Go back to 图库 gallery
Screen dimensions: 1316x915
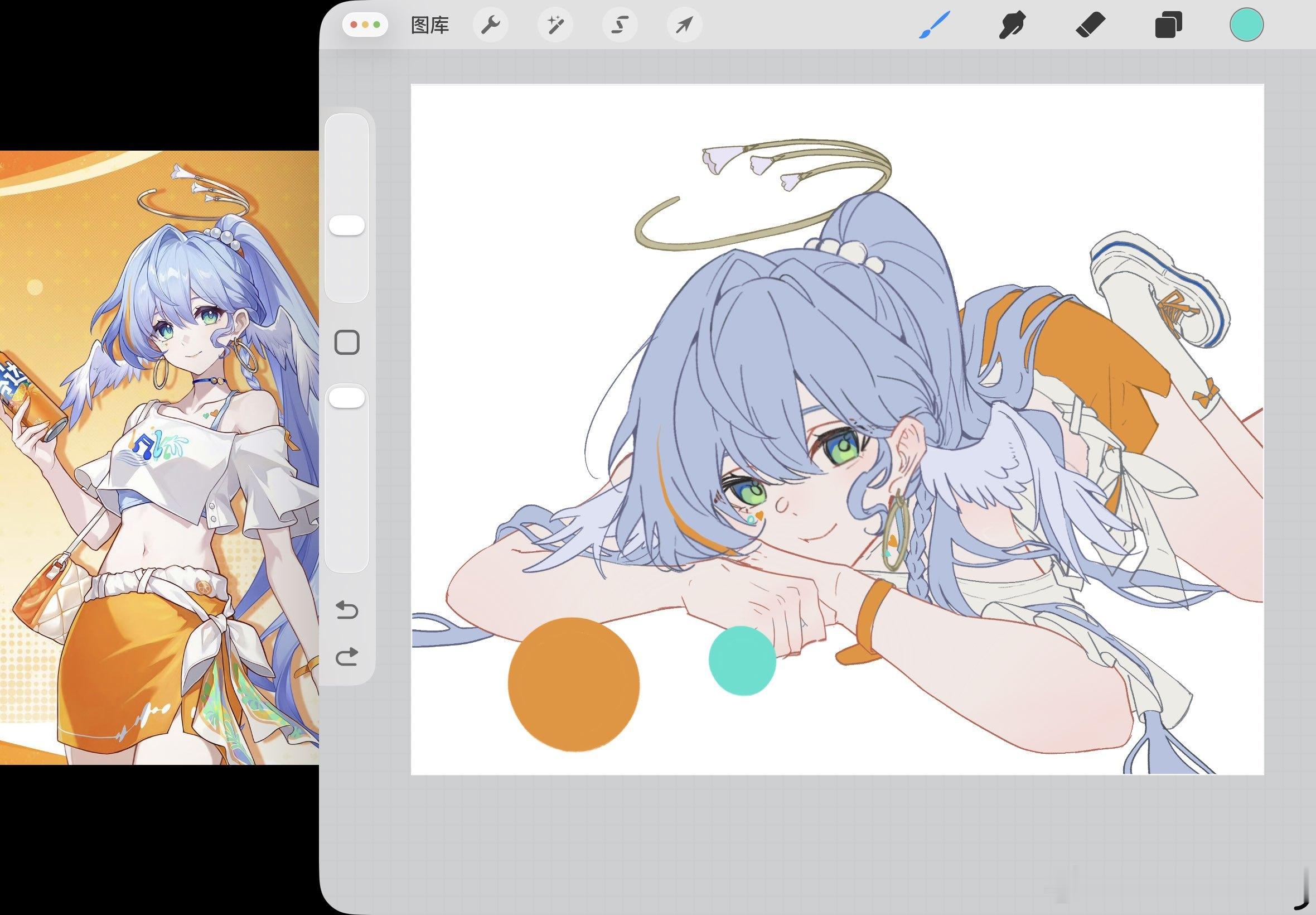(430, 25)
